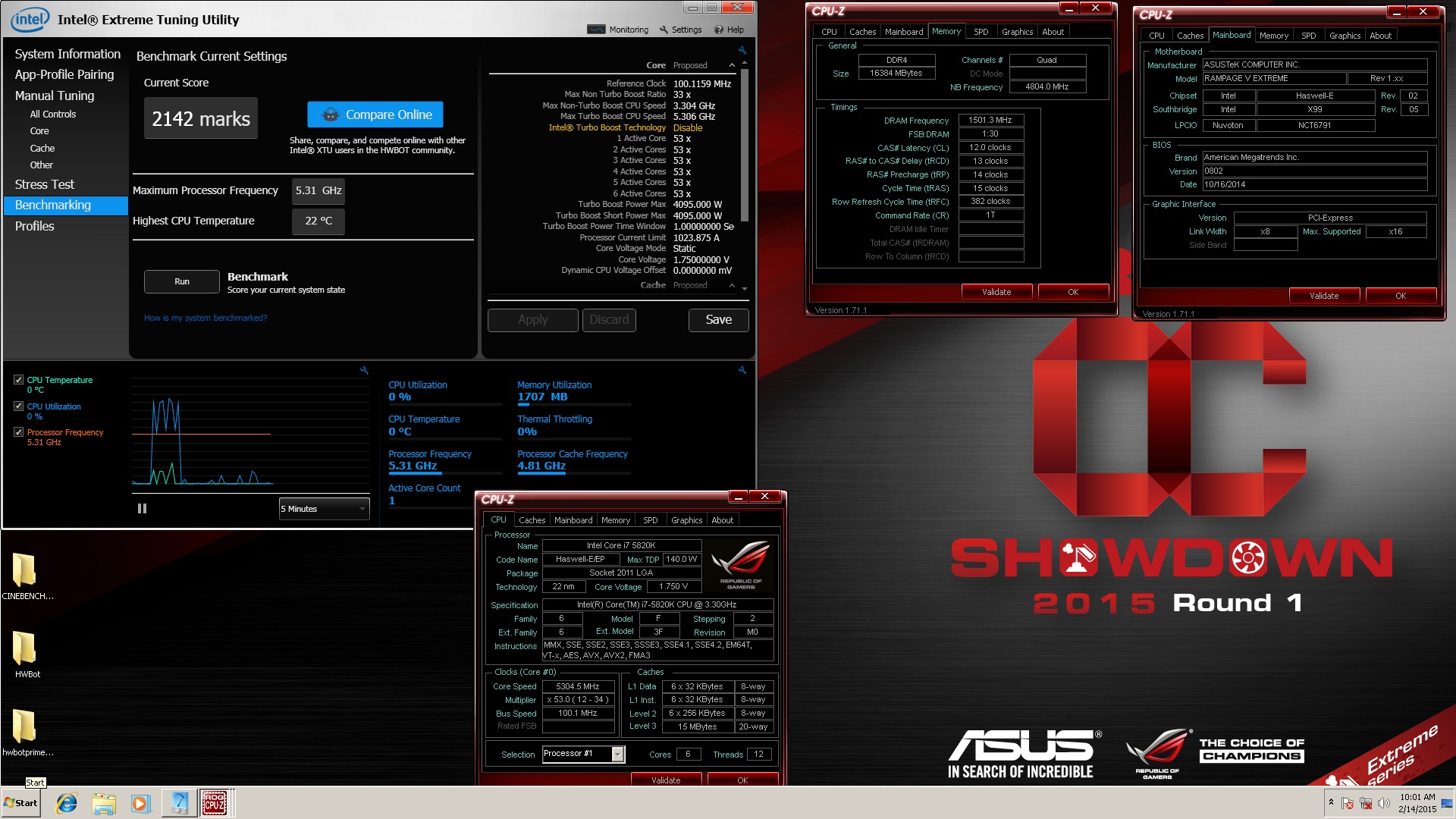Click Validate in the bottom CPU-Z CPU window
1456x819 pixels.
(666, 780)
